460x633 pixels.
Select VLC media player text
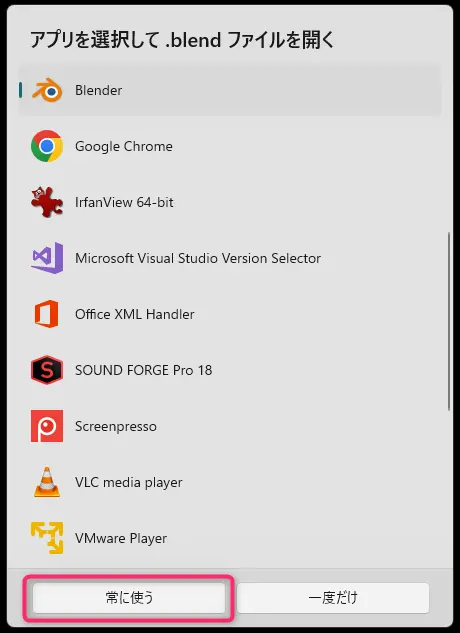point(128,482)
